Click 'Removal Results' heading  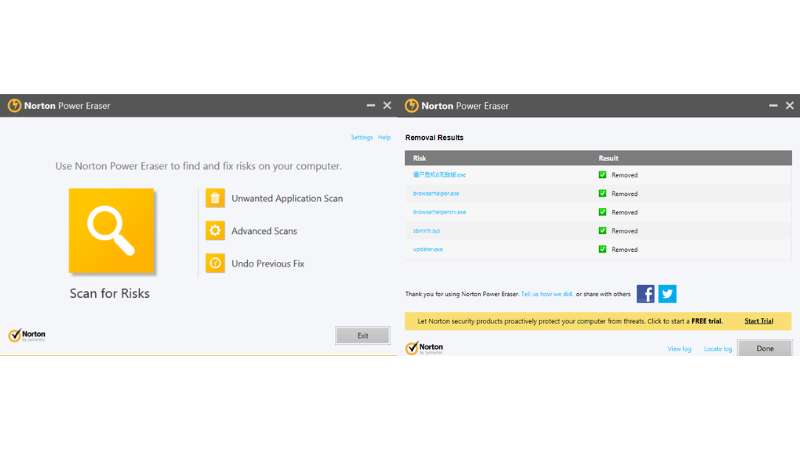click(x=434, y=137)
